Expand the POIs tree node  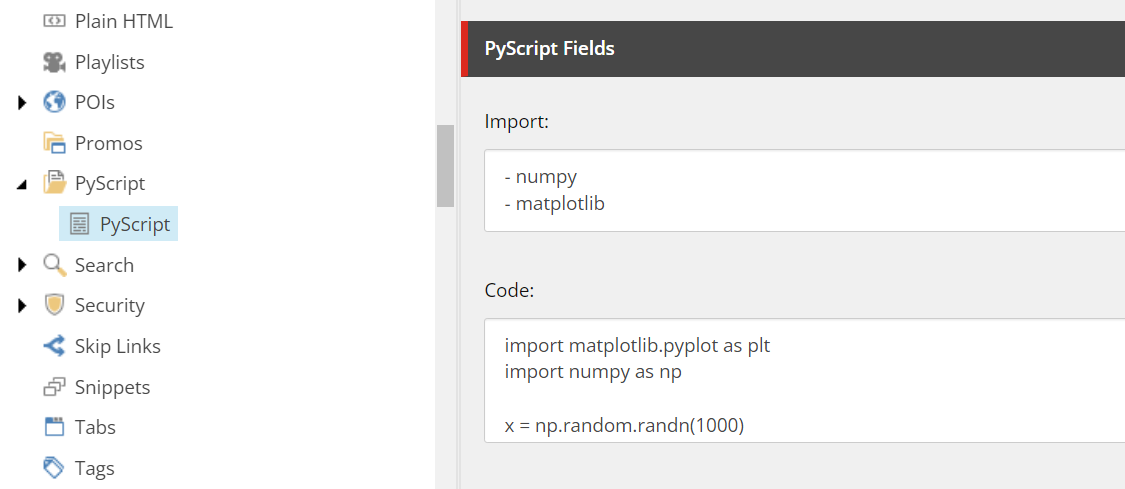[x=22, y=103]
